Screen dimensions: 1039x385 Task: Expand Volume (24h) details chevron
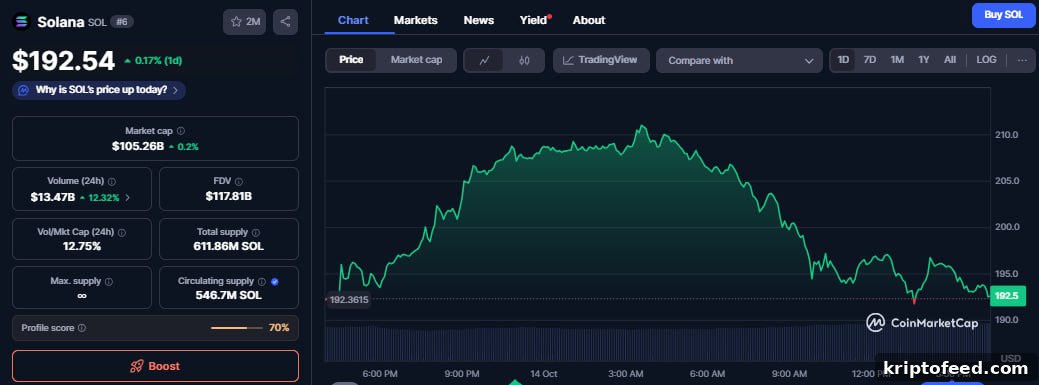click(x=127, y=197)
